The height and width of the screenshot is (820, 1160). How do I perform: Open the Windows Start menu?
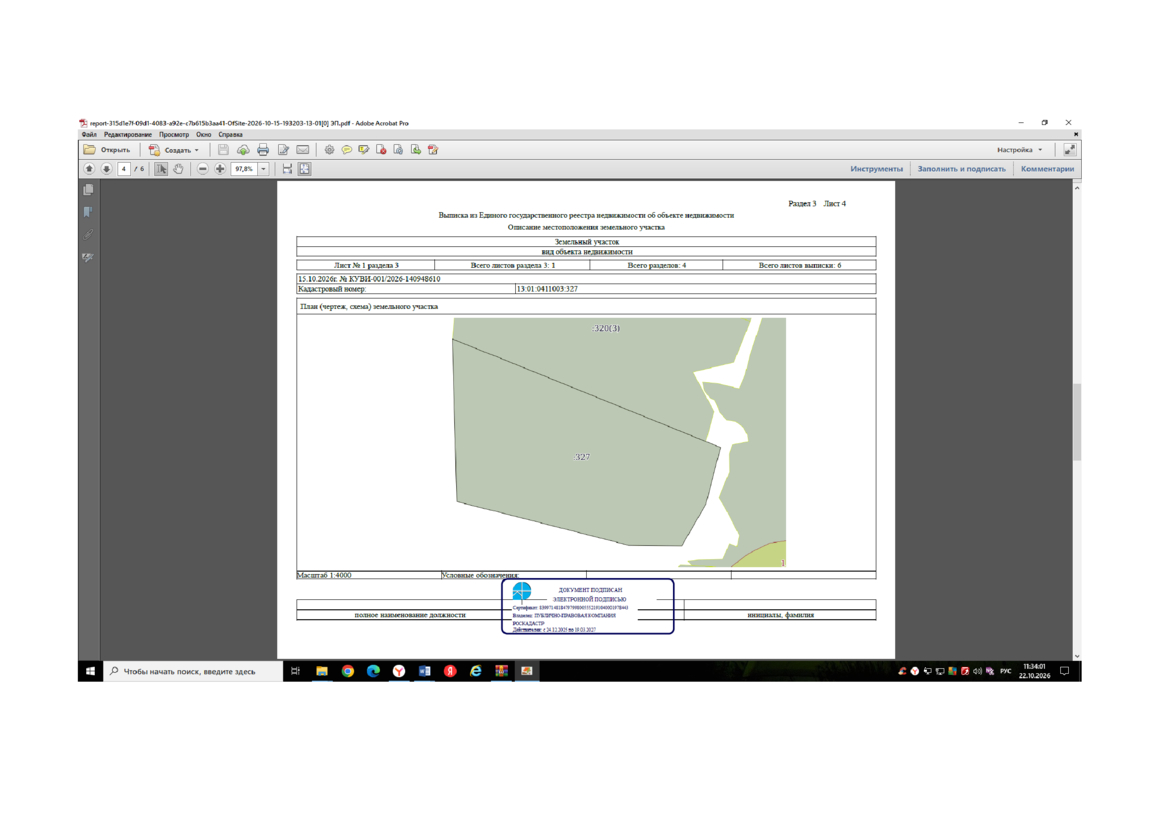[90, 671]
